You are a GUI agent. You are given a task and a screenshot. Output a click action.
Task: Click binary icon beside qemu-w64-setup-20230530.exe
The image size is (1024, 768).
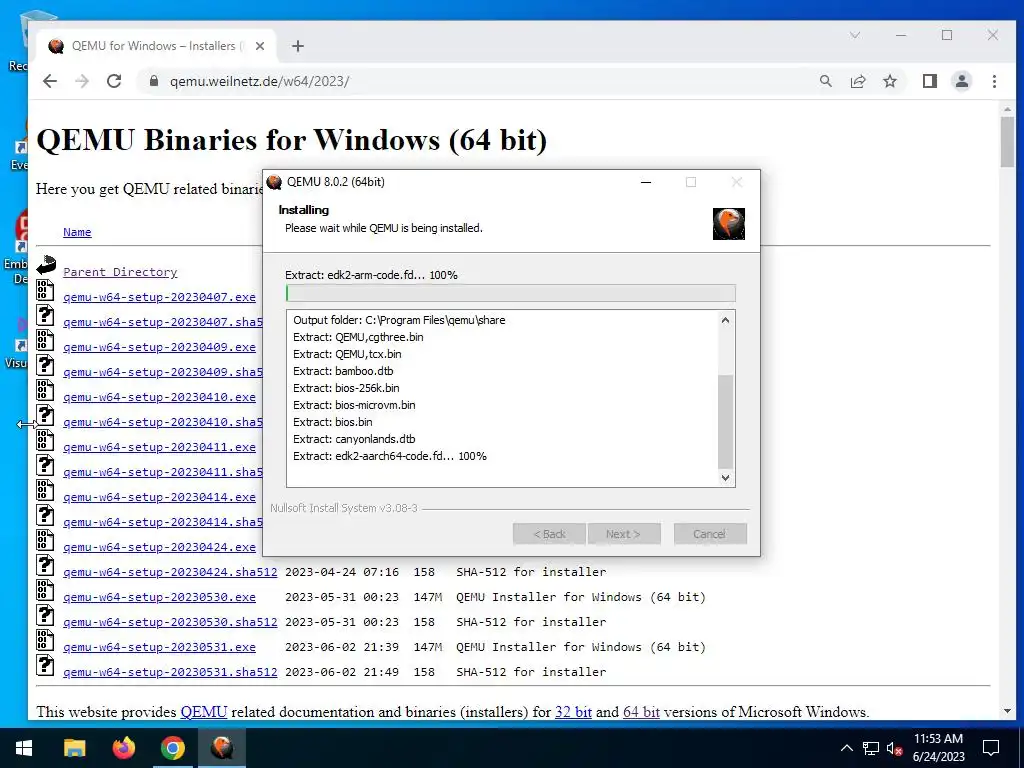pyautogui.click(x=45, y=590)
